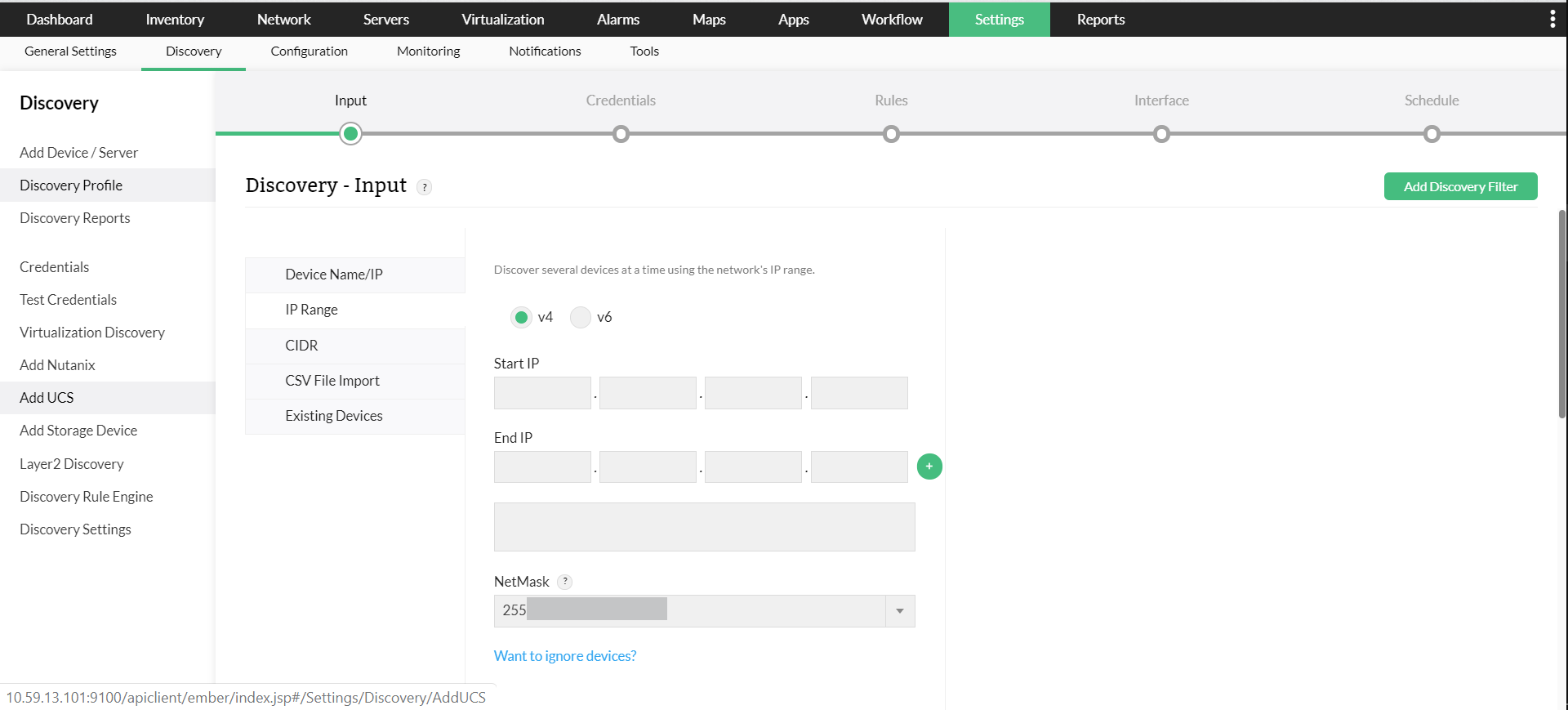1568x710 pixels.
Task: Open the Virtualization menu
Action: tap(503, 19)
